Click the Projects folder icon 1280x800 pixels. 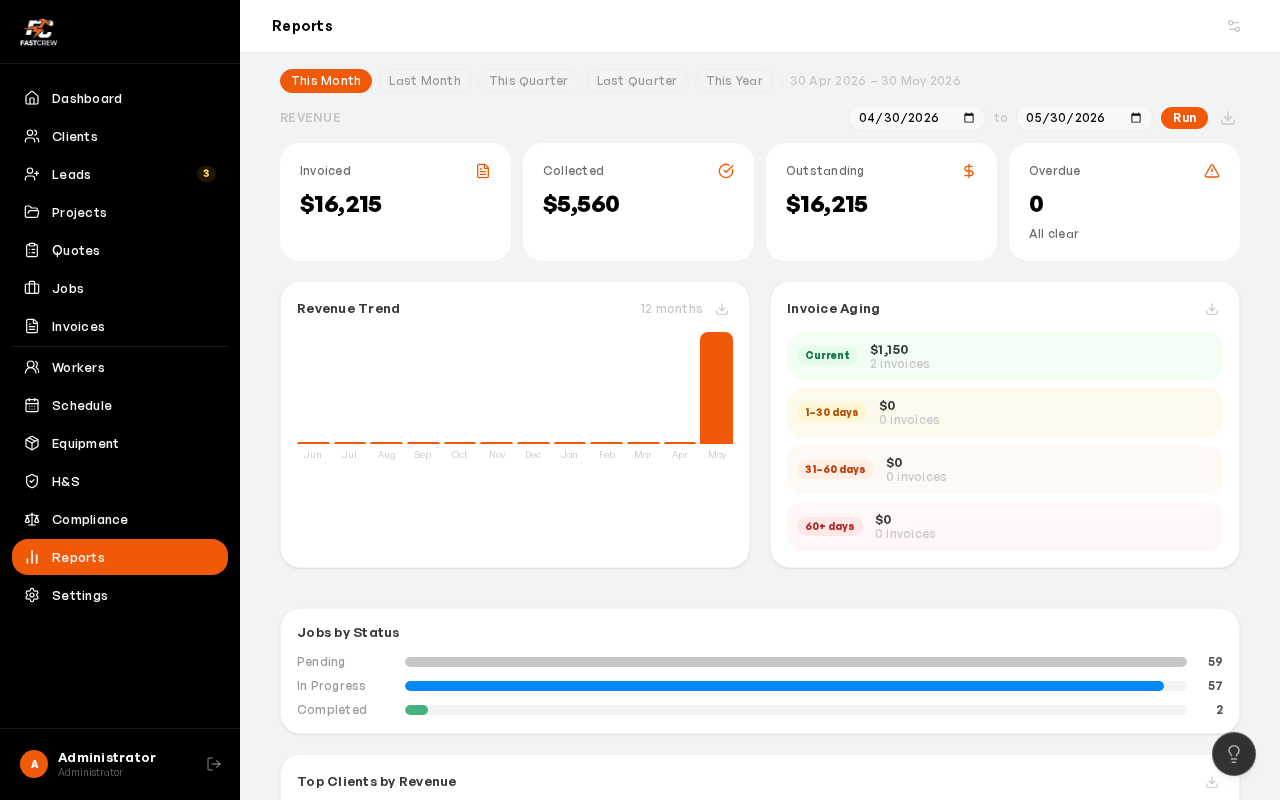32,212
